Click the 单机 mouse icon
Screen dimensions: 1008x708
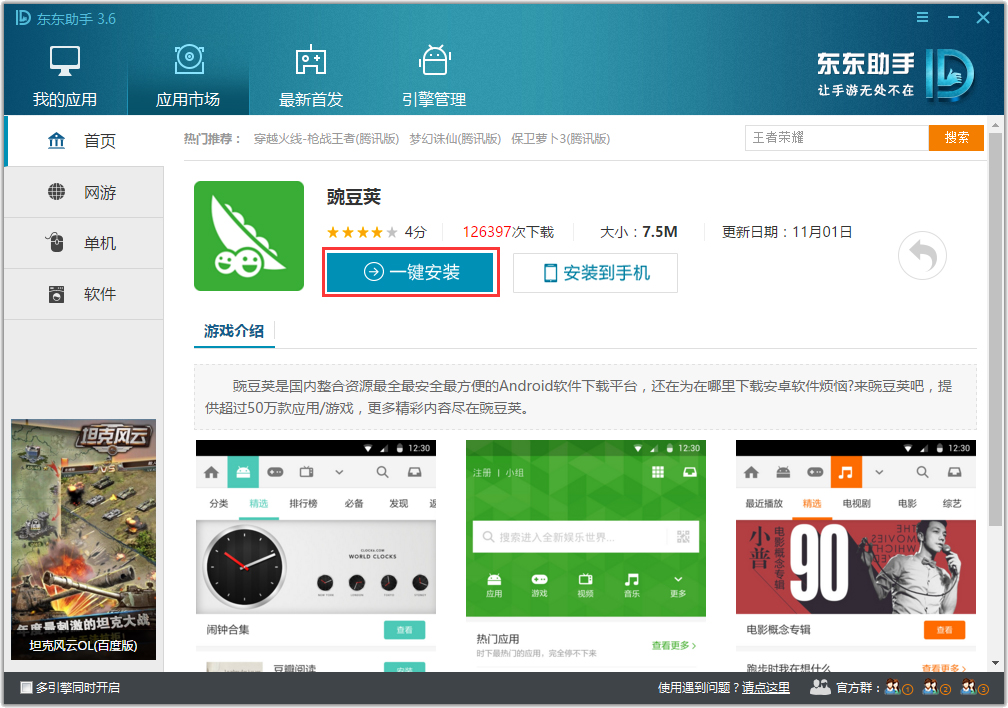coord(56,242)
